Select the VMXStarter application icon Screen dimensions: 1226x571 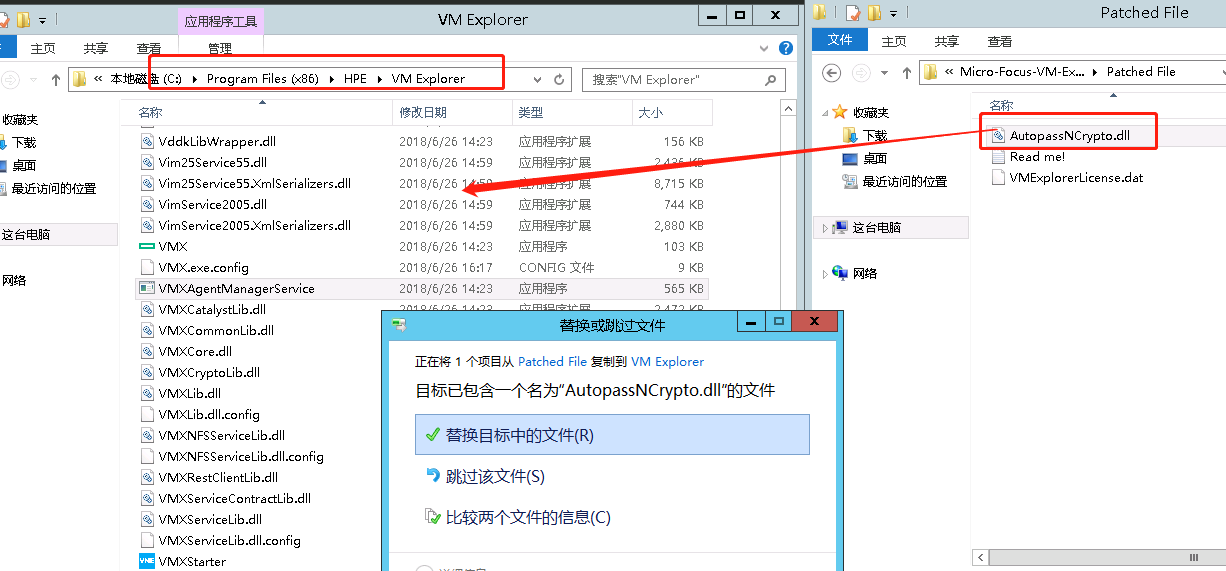point(147,562)
